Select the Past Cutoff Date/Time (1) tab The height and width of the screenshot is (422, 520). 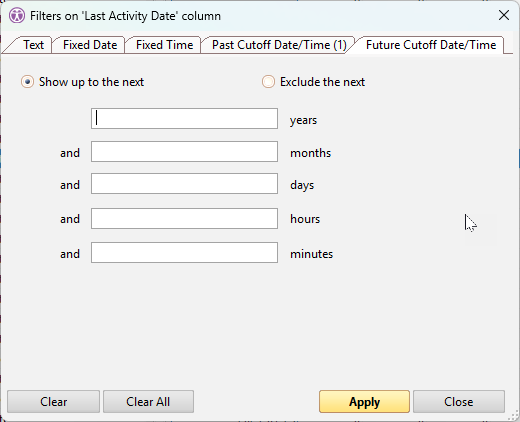tap(279, 45)
